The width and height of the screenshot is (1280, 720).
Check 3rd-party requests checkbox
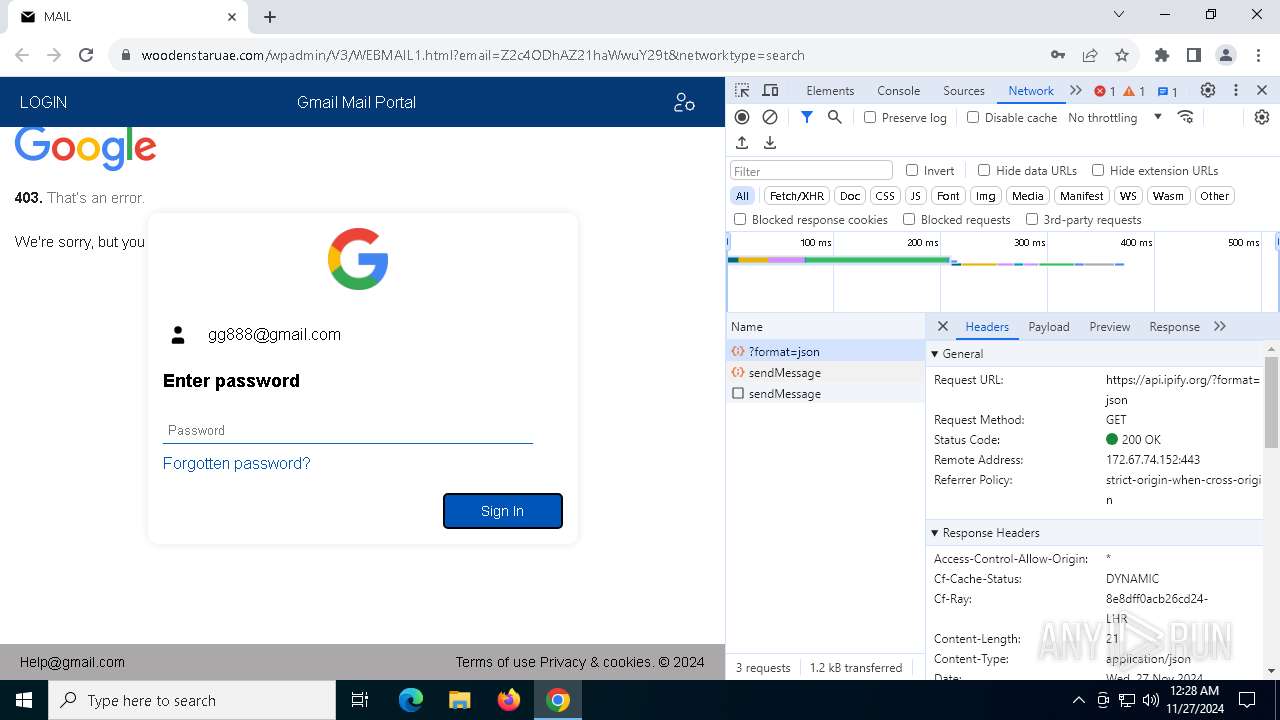click(x=1032, y=219)
